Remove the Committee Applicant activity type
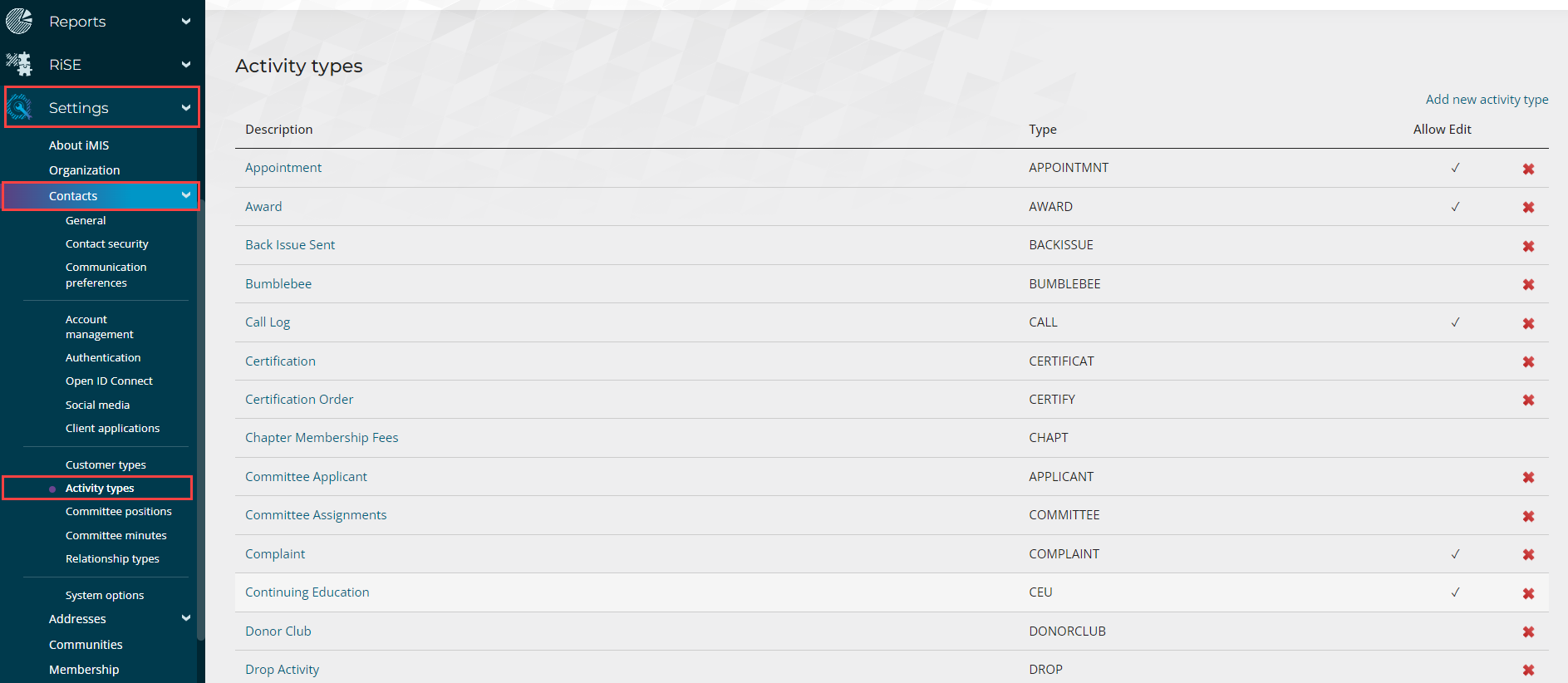Viewport: 1568px width, 683px height. pos(1527,477)
